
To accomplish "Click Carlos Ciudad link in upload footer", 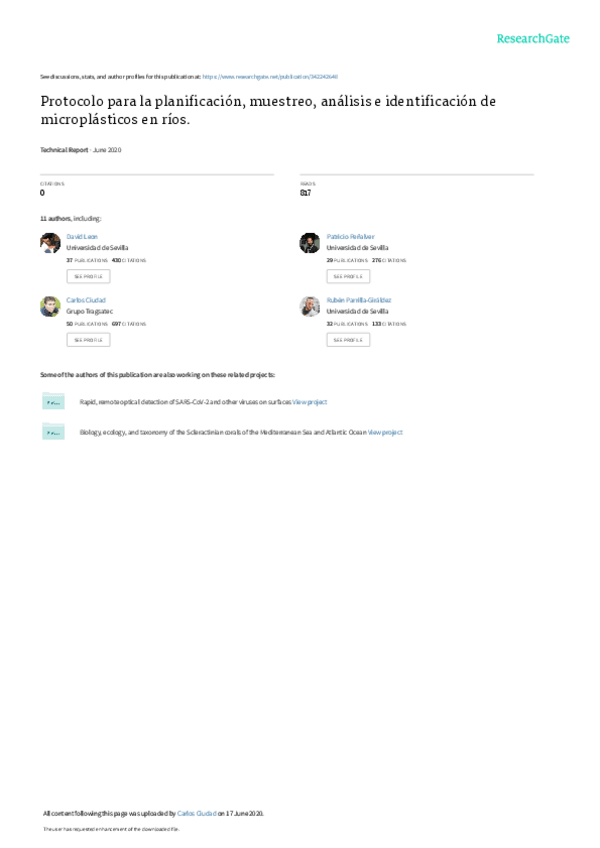I will pyautogui.click(x=197, y=813).
